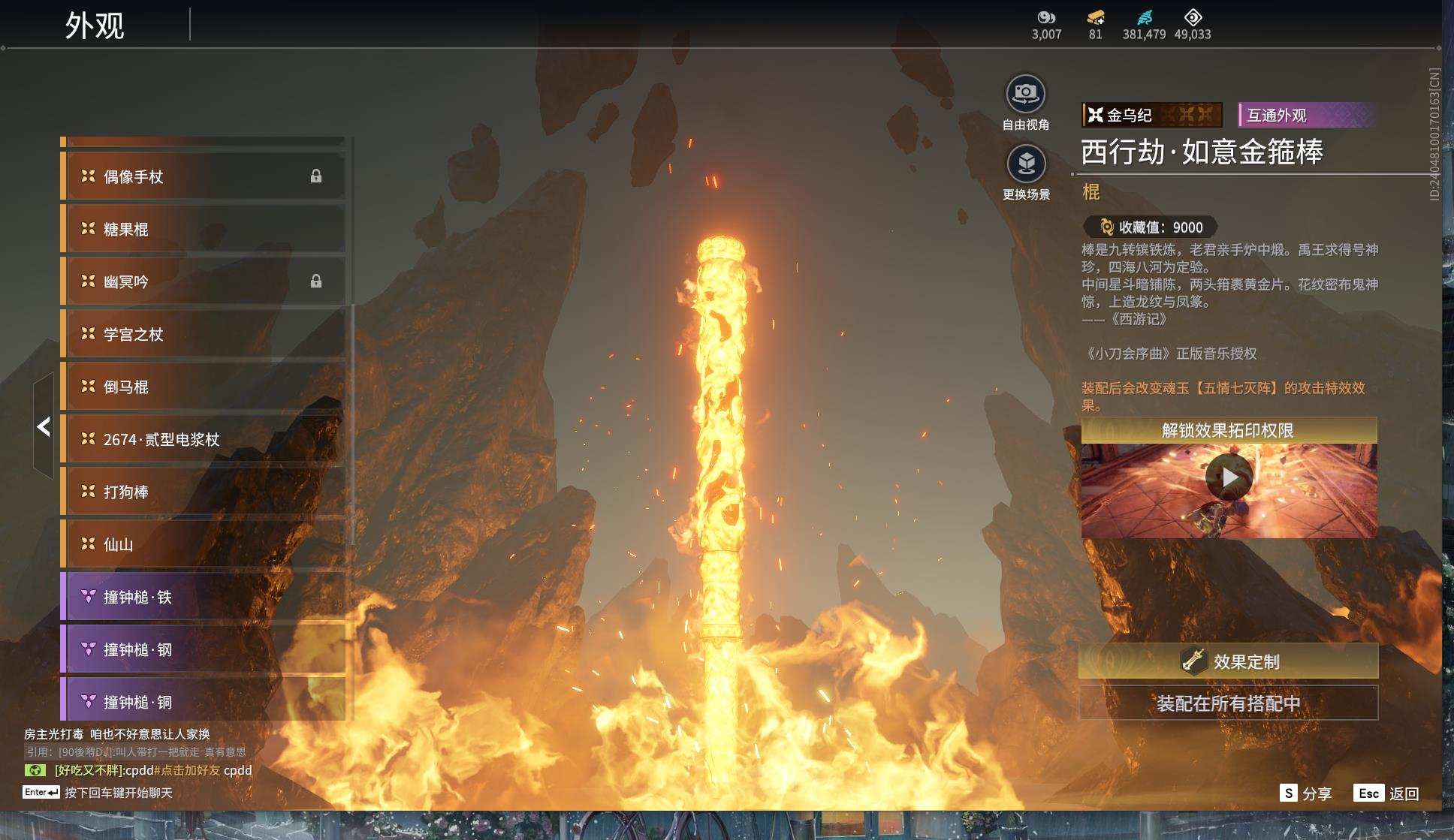Screen dimensions: 1454x840
Task: Play the effect preview video
Action: click(1229, 477)
